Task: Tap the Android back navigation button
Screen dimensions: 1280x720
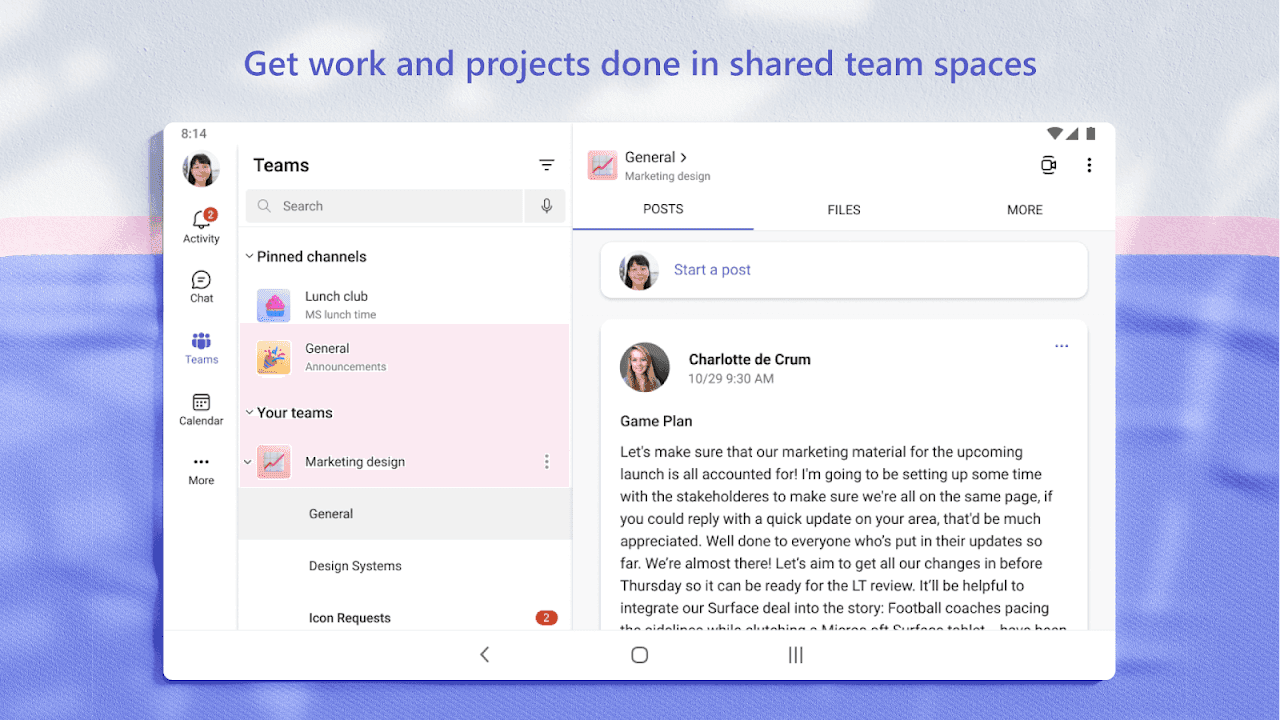Action: (x=484, y=655)
